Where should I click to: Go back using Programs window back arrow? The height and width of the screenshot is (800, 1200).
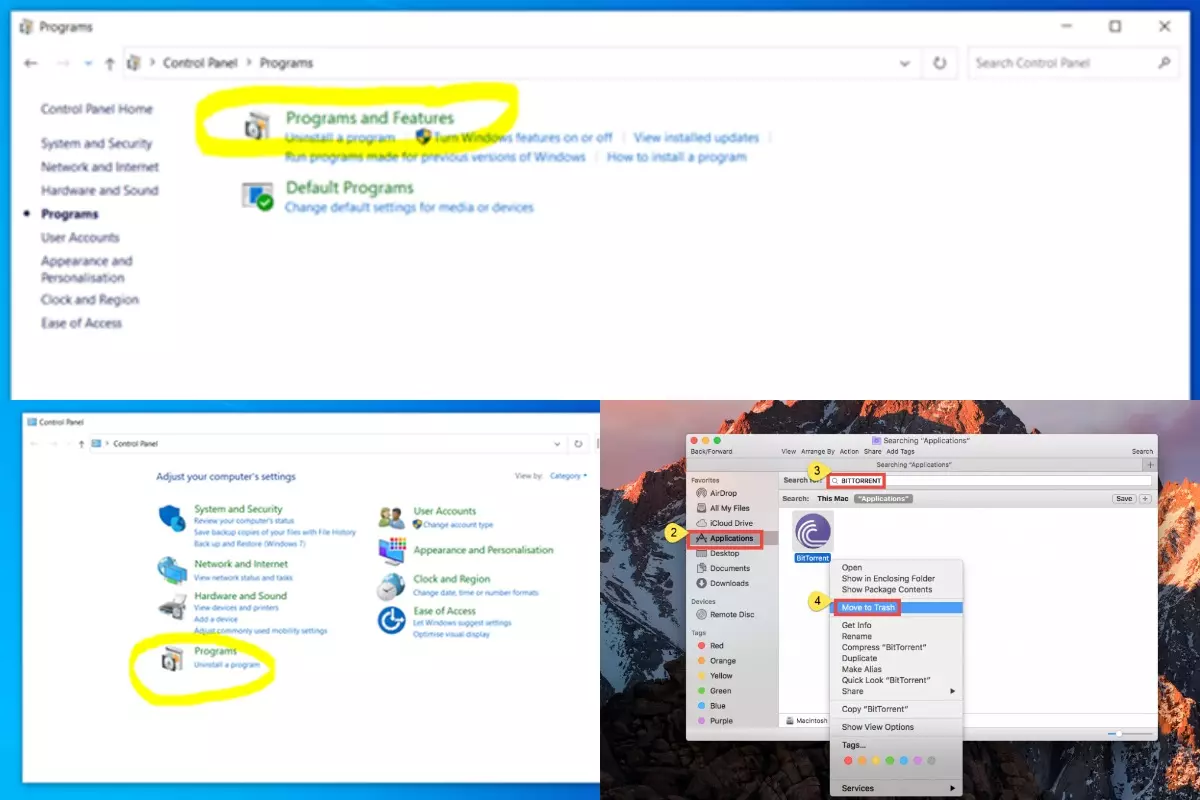(x=30, y=63)
